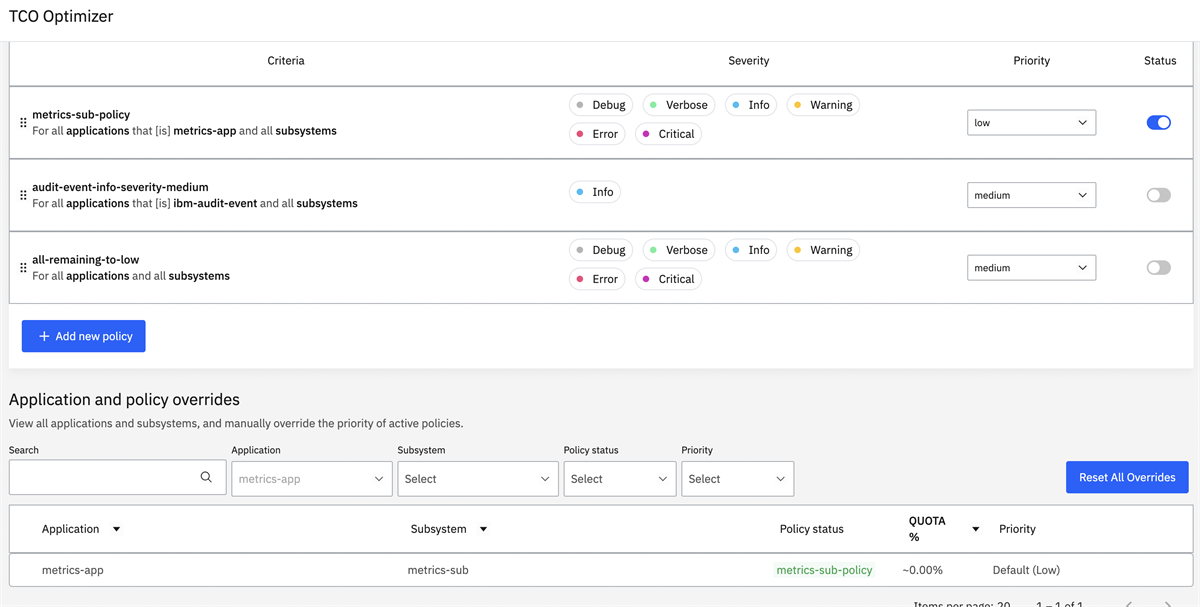Click drag handle for metrics-sub-policy row
The height and width of the screenshot is (607, 1200).
pos(23,123)
